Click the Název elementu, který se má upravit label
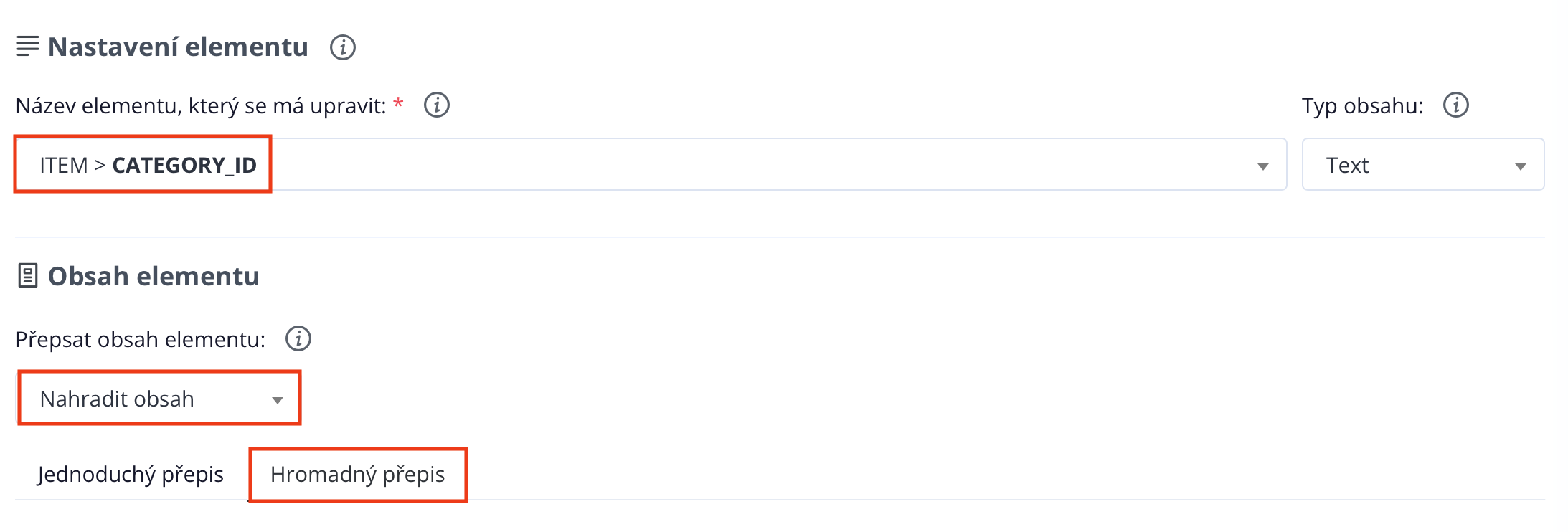The height and width of the screenshot is (532, 1568). click(201, 105)
